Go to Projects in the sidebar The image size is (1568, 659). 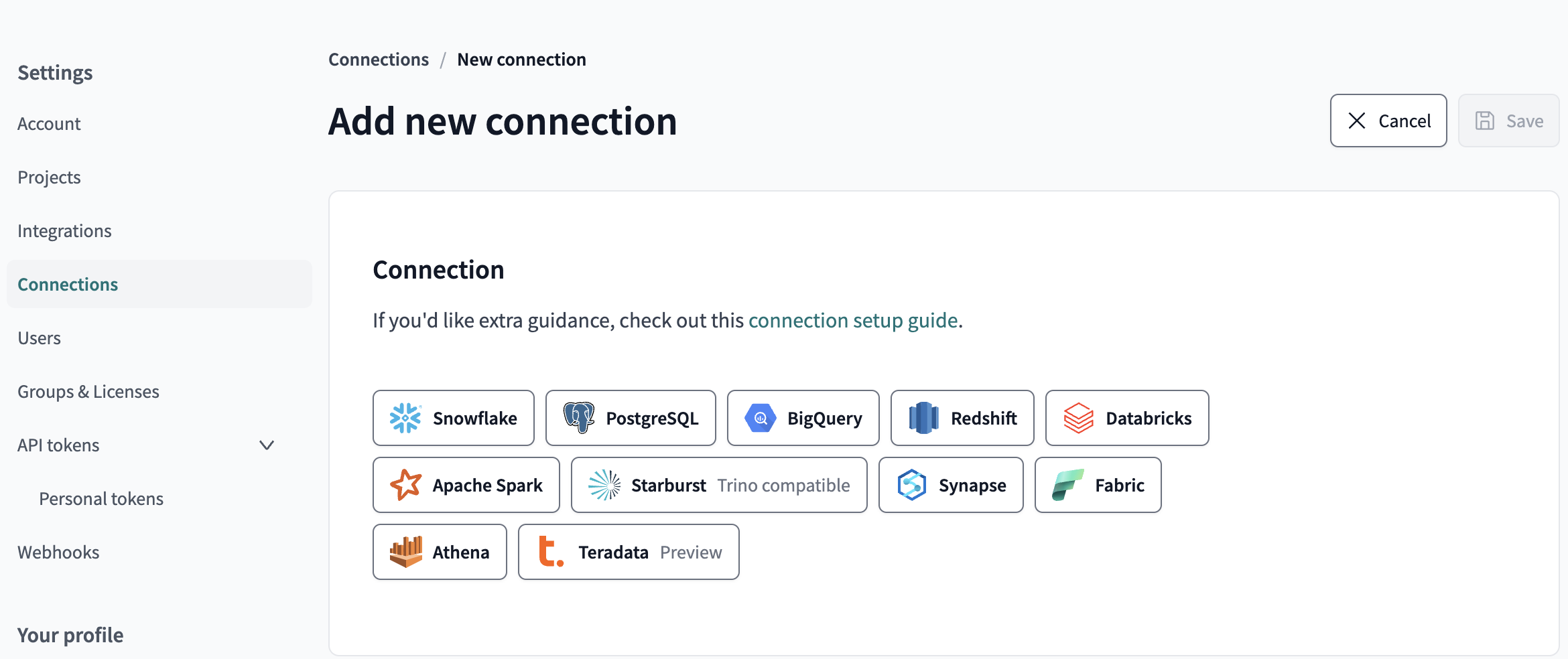[x=49, y=177]
